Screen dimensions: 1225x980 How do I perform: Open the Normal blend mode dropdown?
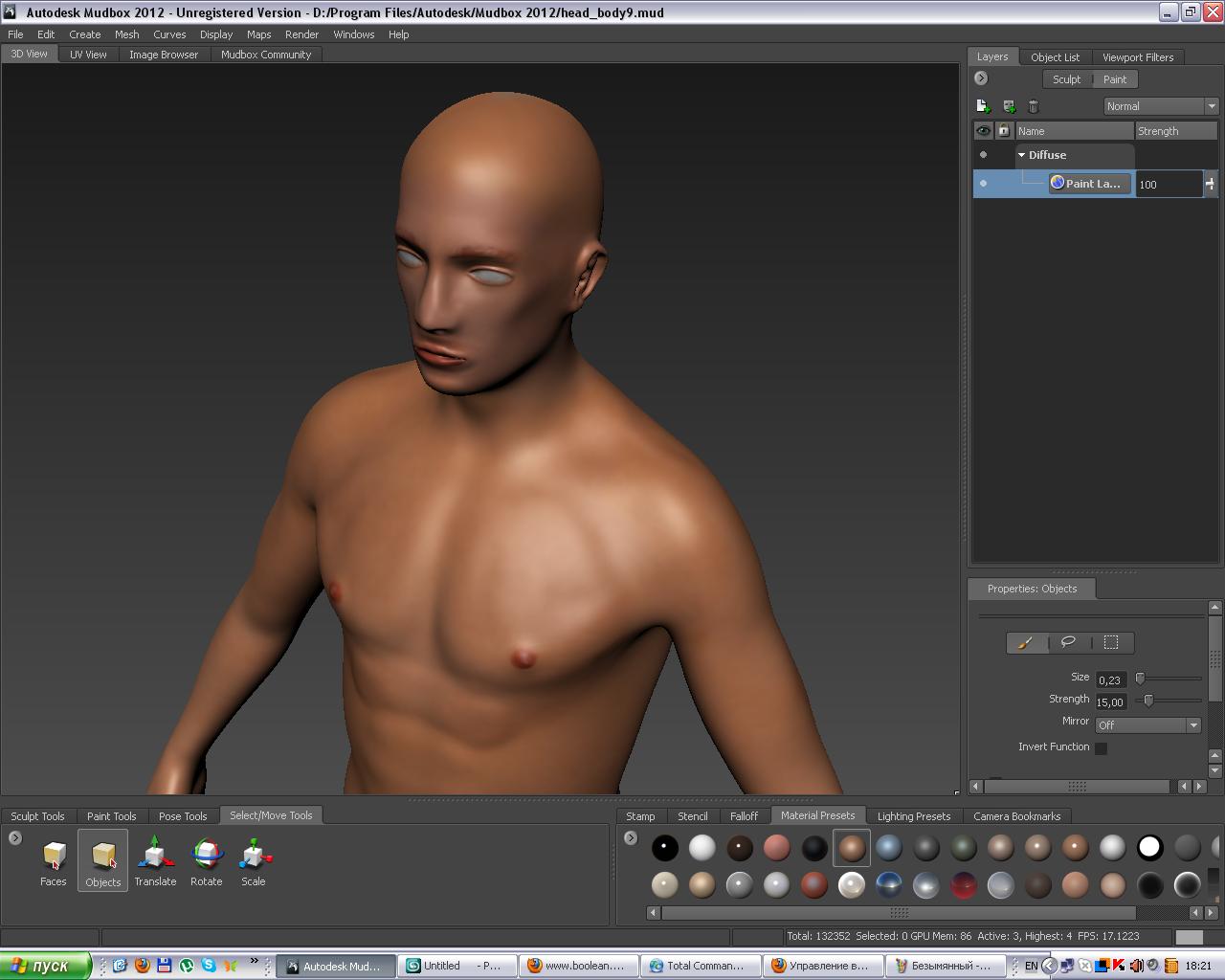coord(1161,106)
